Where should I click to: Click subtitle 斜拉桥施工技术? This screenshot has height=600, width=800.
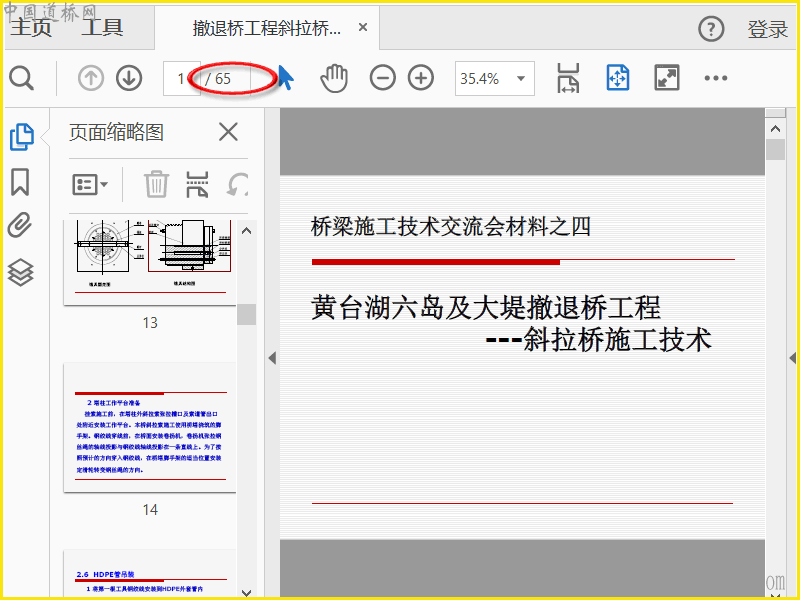click(x=617, y=339)
